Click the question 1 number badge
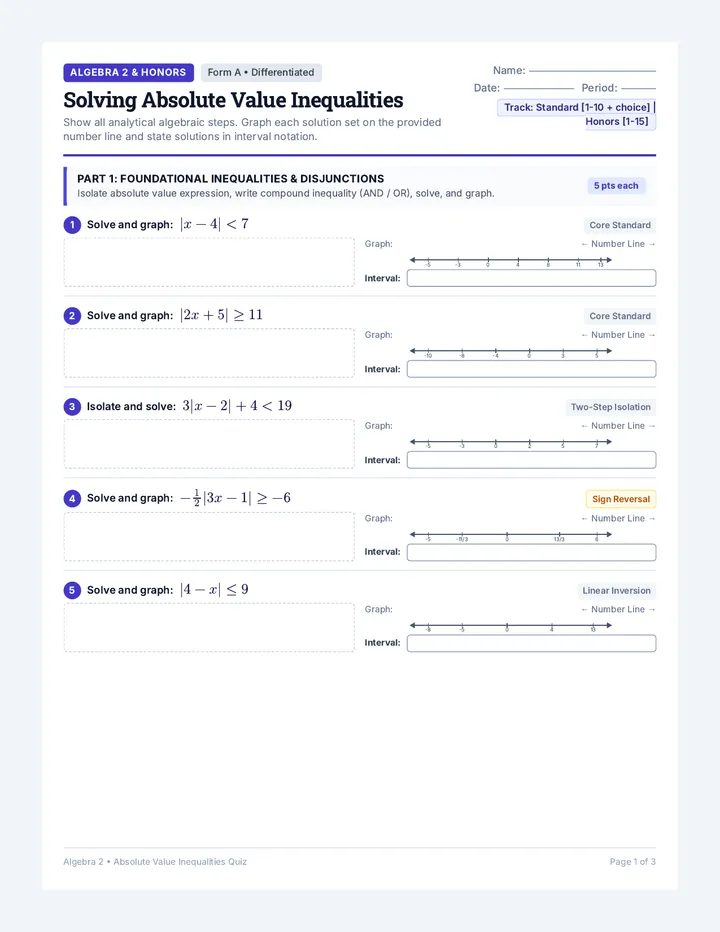The width and height of the screenshot is (720, 932). point(72,225)
